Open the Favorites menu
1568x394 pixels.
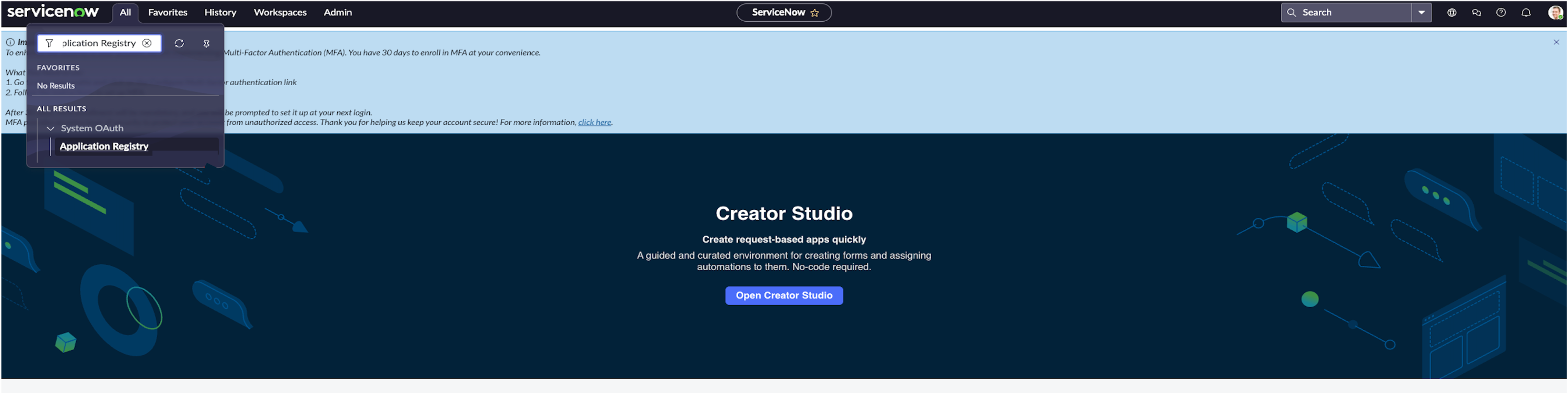pos(168,12)
